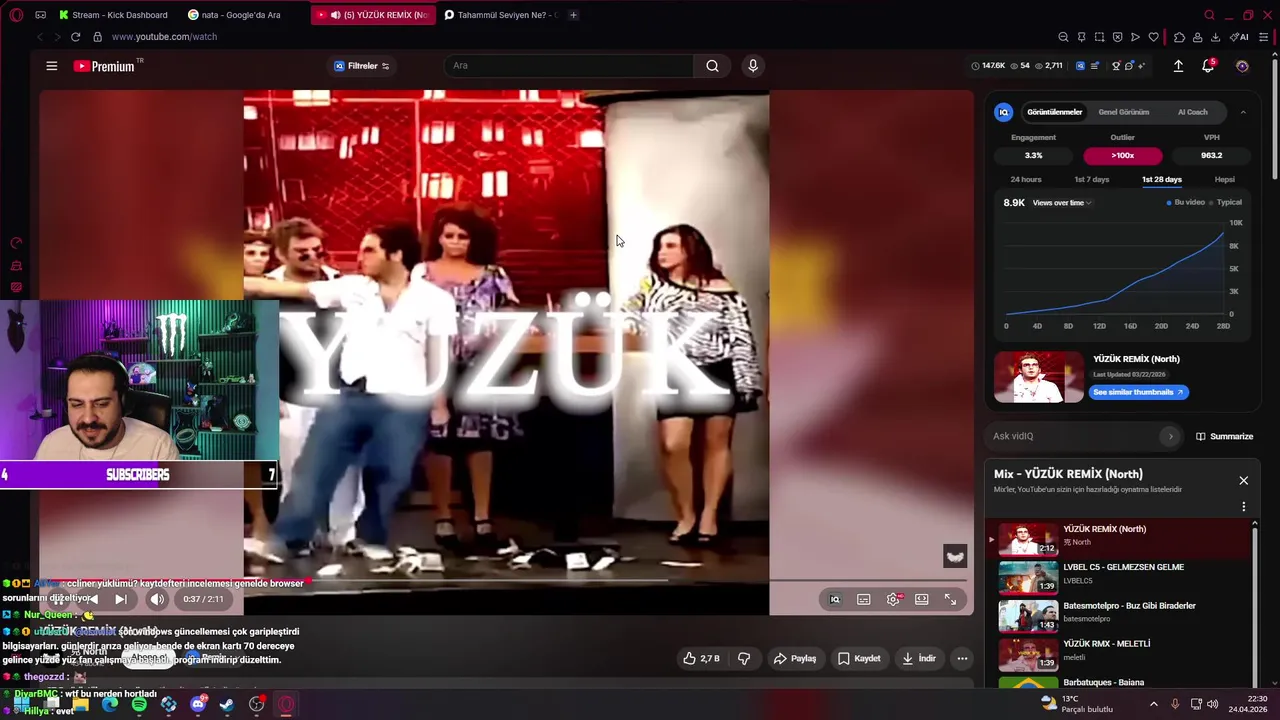Switch to the Genel Görünüm tab

[x=1123, y=112]
